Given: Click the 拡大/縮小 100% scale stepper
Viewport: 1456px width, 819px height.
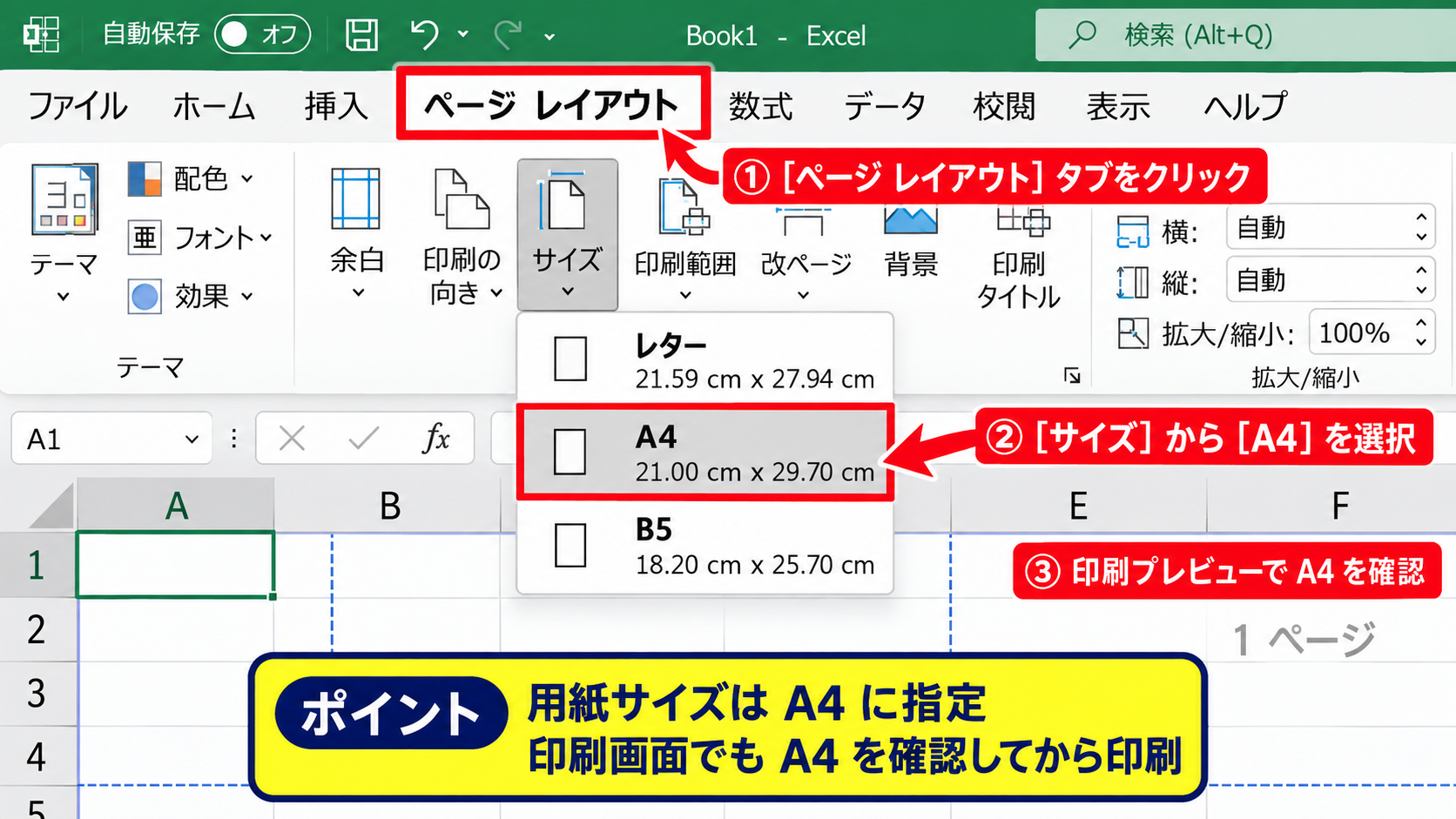Looking at the screenshot, I should tap(1420, 332).
